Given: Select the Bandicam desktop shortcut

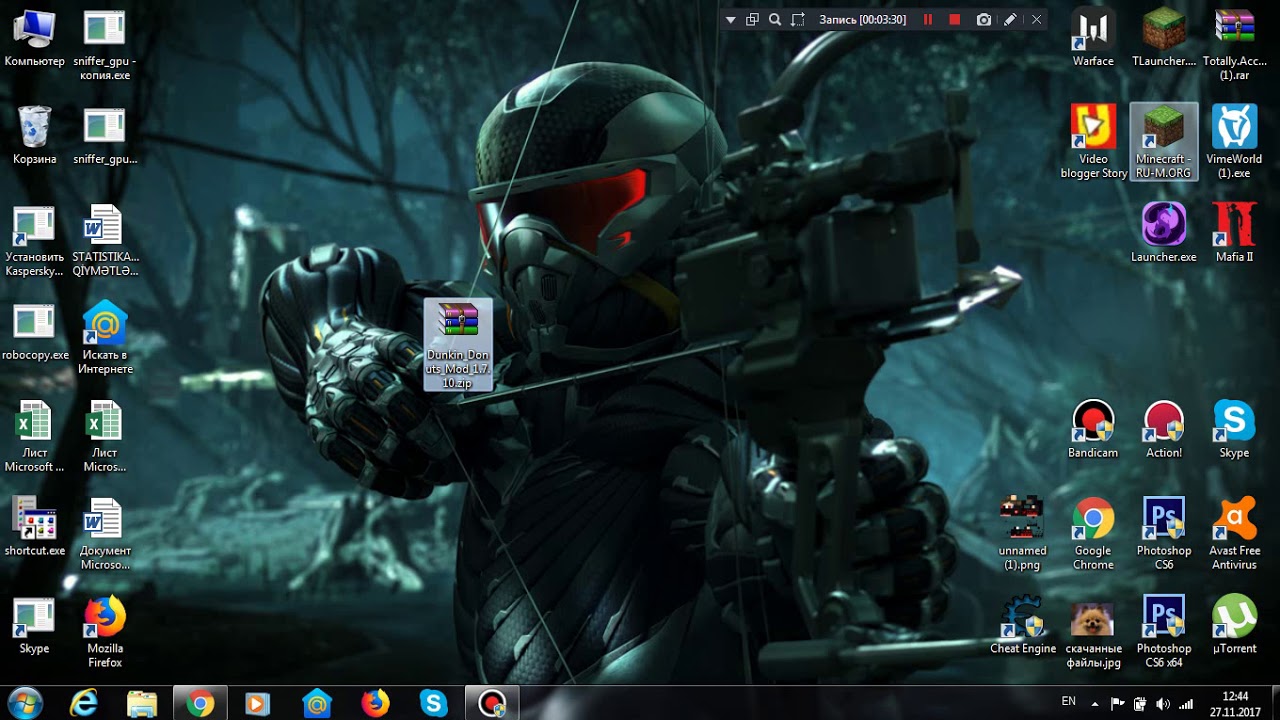Looking at the screenshot, I should 1093,429.
